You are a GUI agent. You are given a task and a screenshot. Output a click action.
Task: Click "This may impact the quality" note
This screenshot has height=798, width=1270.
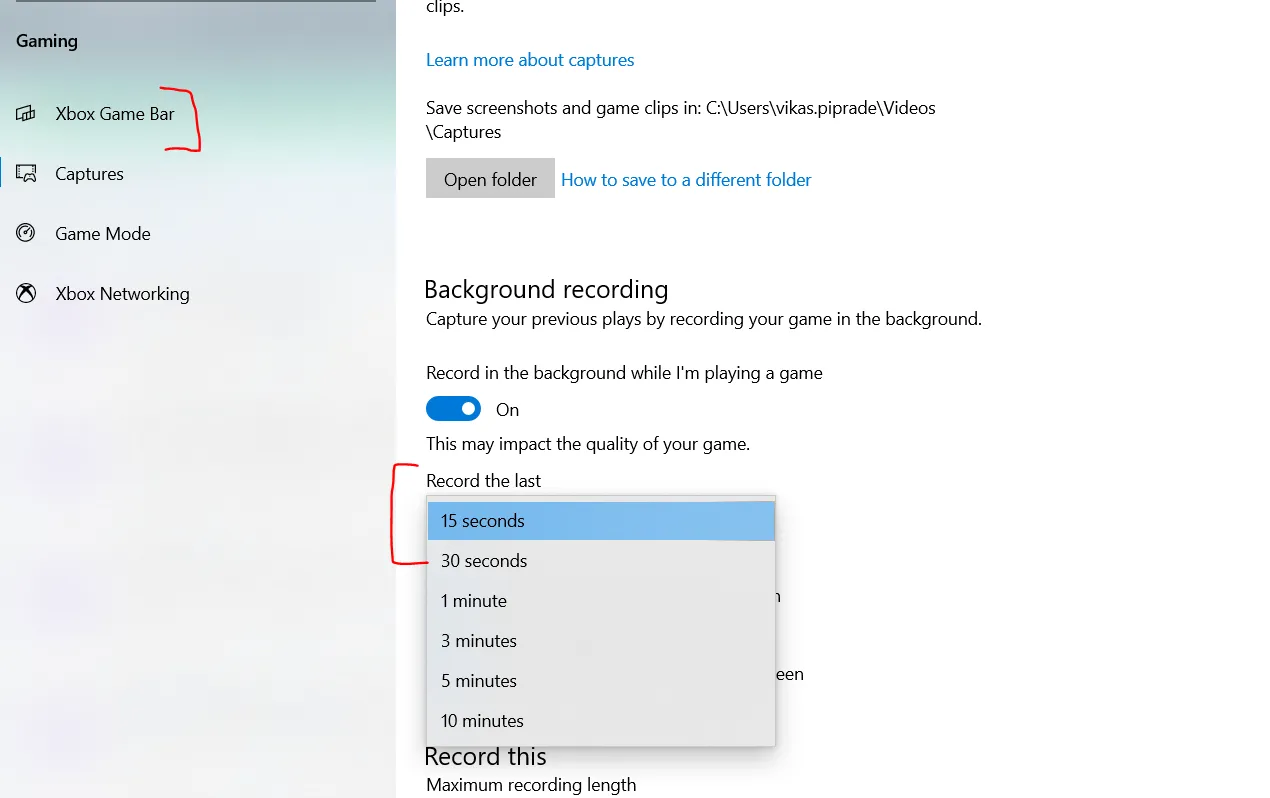(x=588, y=444)
